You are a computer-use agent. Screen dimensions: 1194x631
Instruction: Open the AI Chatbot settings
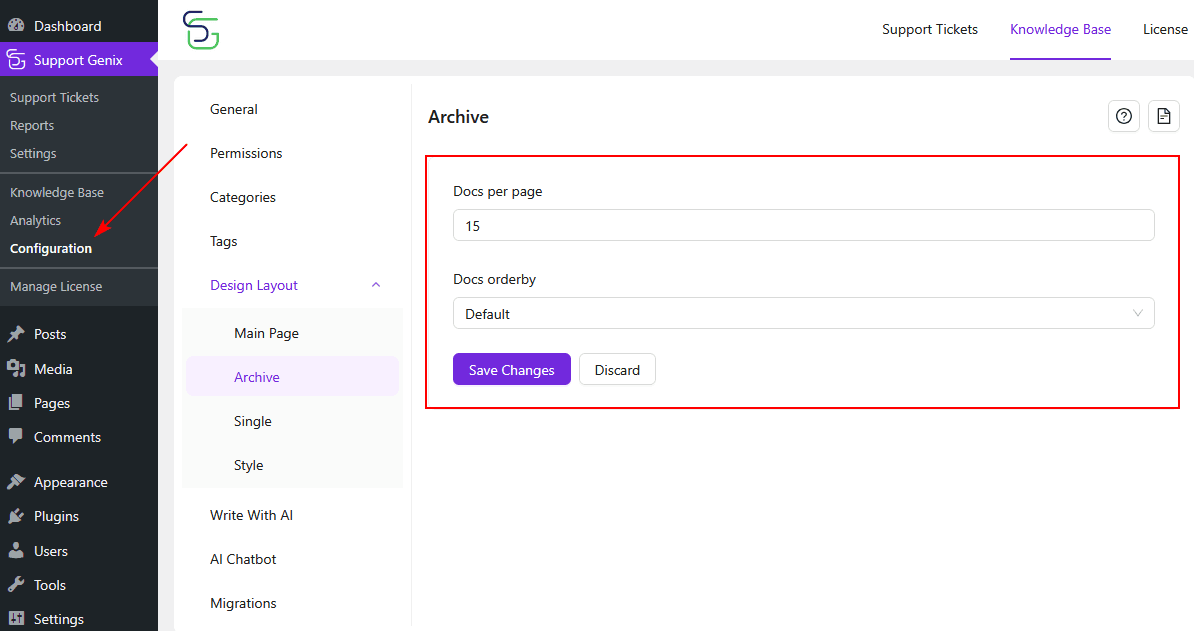(243, 559)
